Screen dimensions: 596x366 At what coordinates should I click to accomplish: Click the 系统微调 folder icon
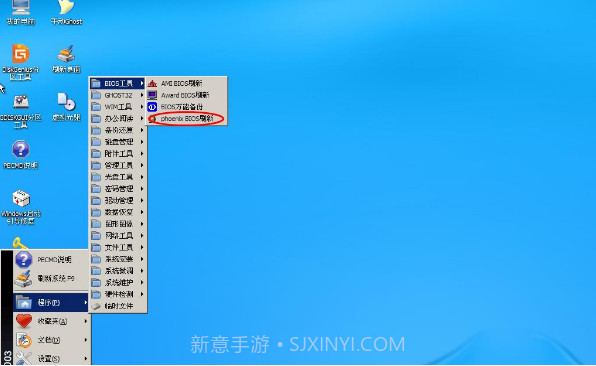[96, 271]
